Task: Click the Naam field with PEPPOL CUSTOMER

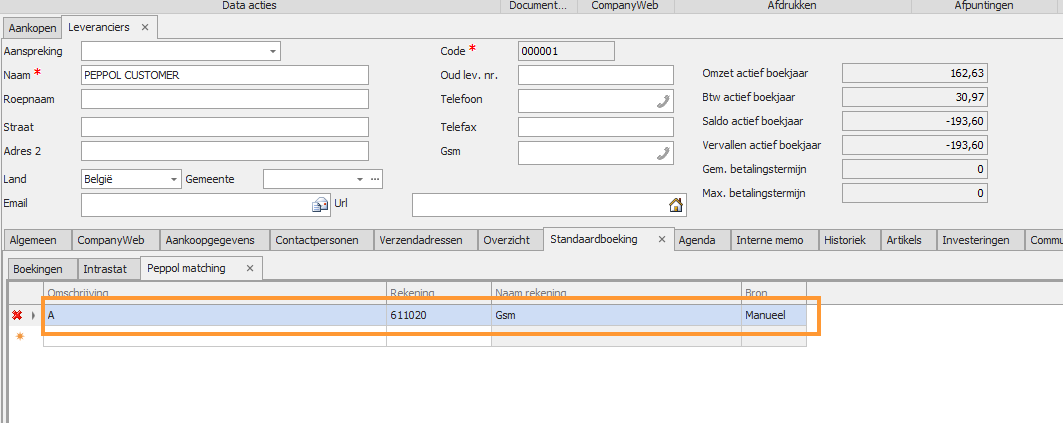Action: point(225,75)
